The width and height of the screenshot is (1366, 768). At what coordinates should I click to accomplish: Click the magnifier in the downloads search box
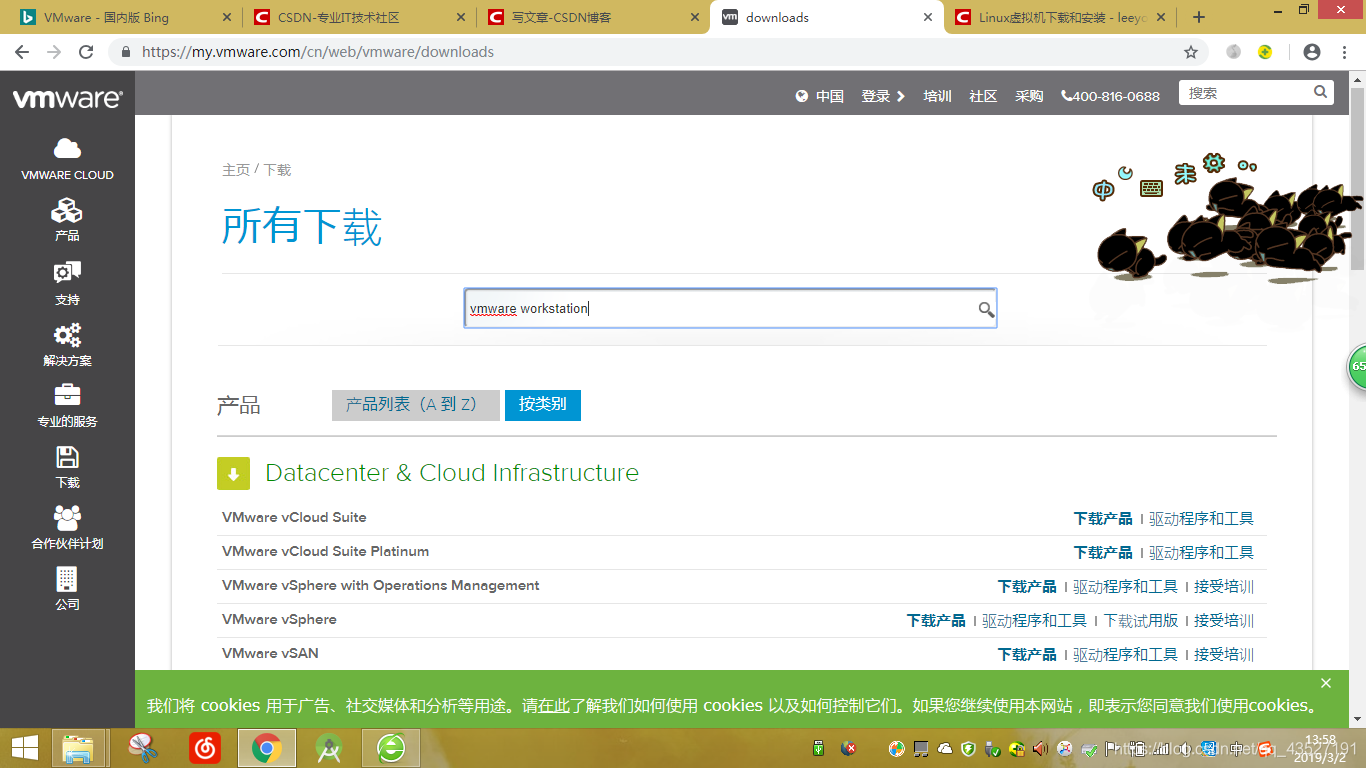click(986, 309)
